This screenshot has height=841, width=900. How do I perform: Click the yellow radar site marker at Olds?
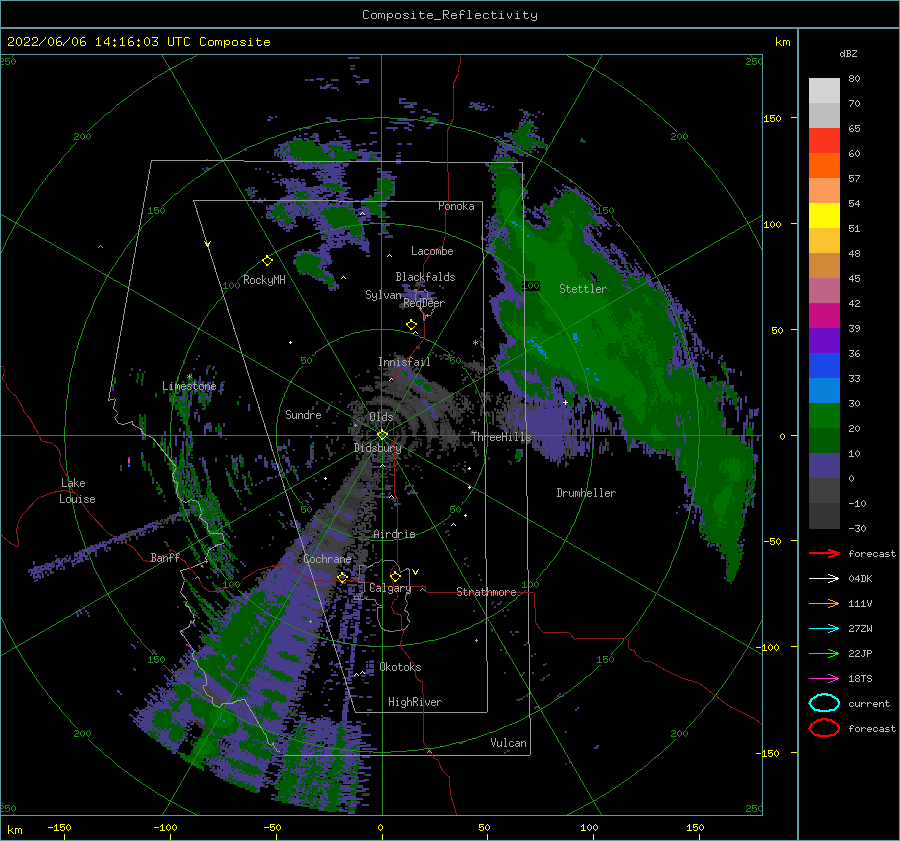[382, 435]
